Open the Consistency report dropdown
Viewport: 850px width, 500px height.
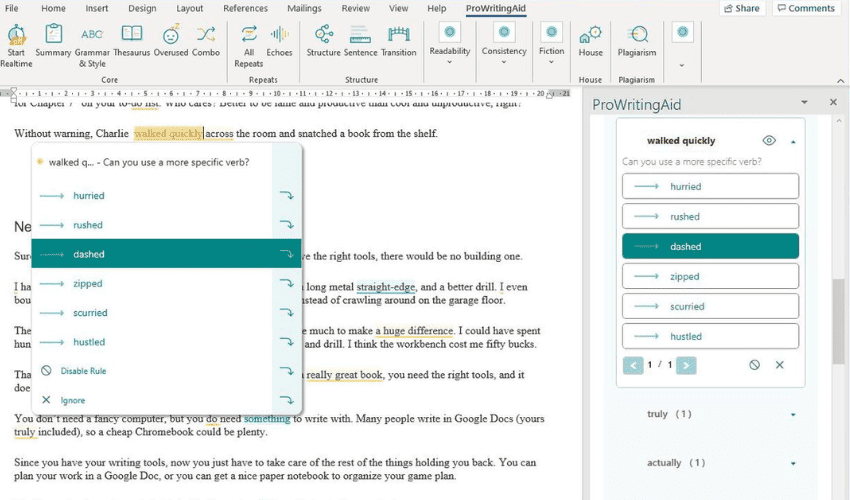point(504,44)
